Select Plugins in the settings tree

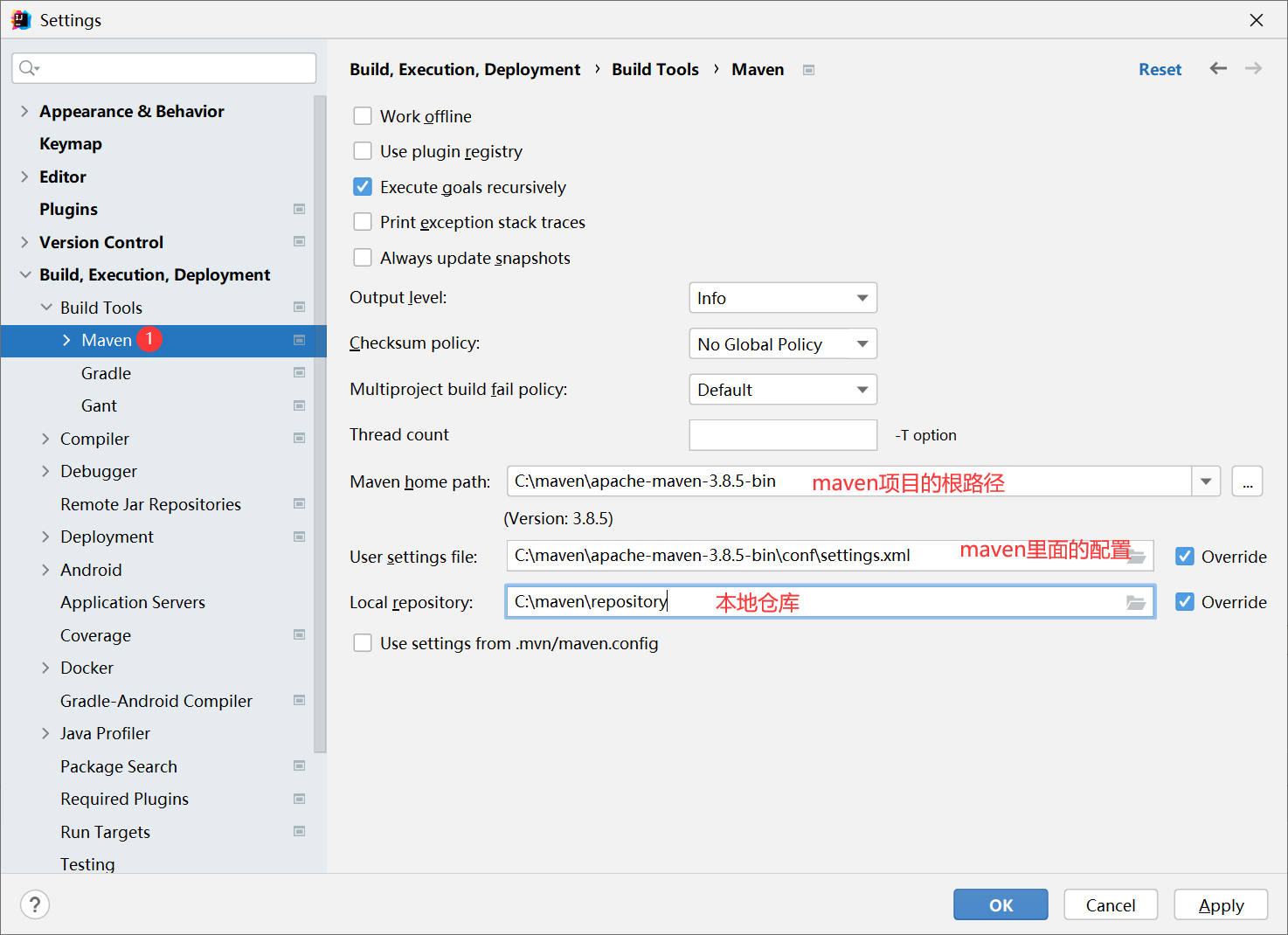[x=68, y=209]
